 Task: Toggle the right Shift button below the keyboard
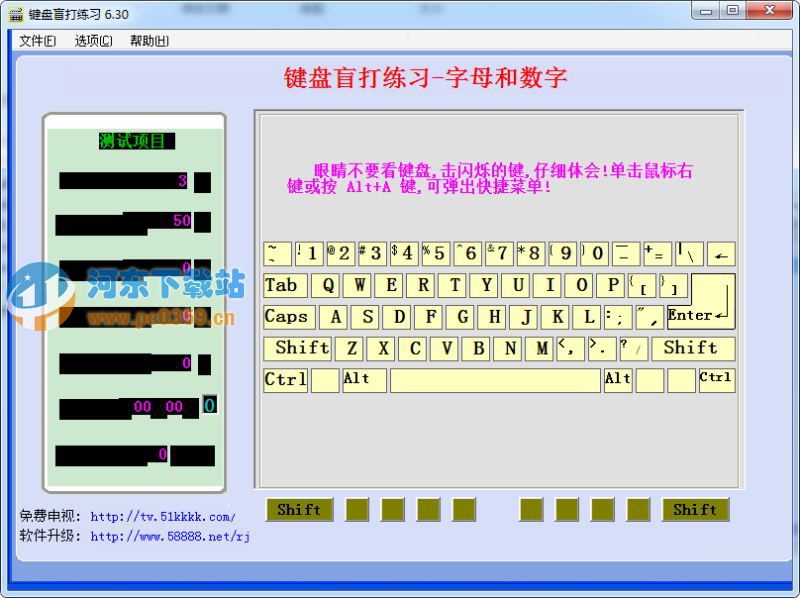[694, 510]
